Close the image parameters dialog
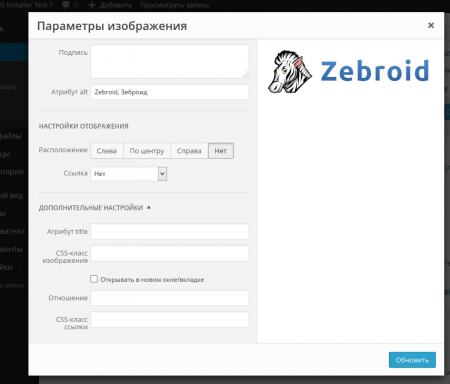450x384 pixels. (431, 25)
